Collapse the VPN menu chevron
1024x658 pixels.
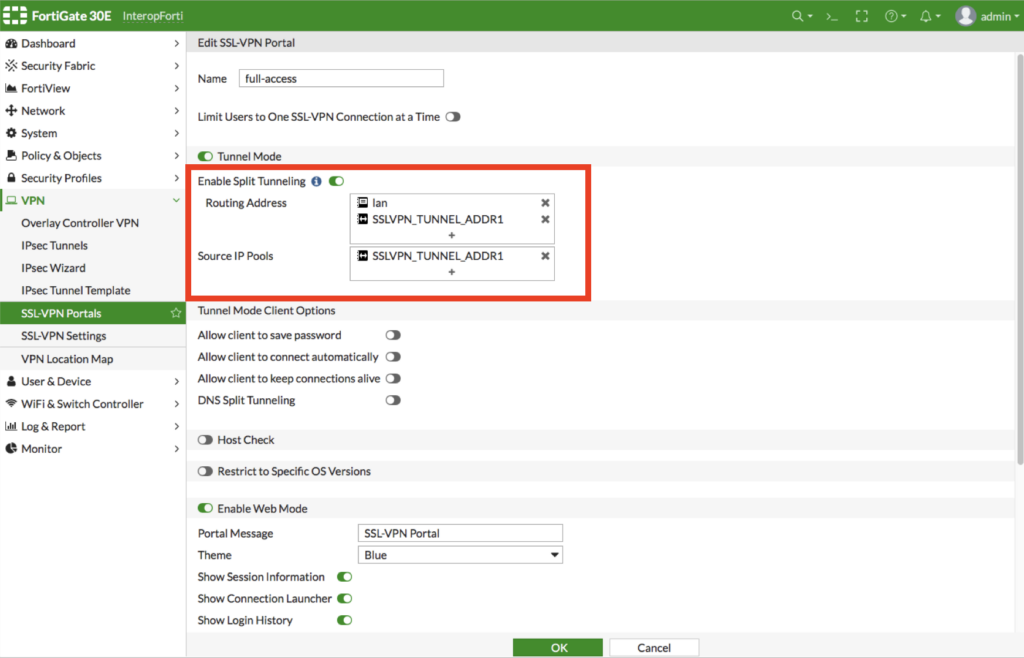coord(176,200)
